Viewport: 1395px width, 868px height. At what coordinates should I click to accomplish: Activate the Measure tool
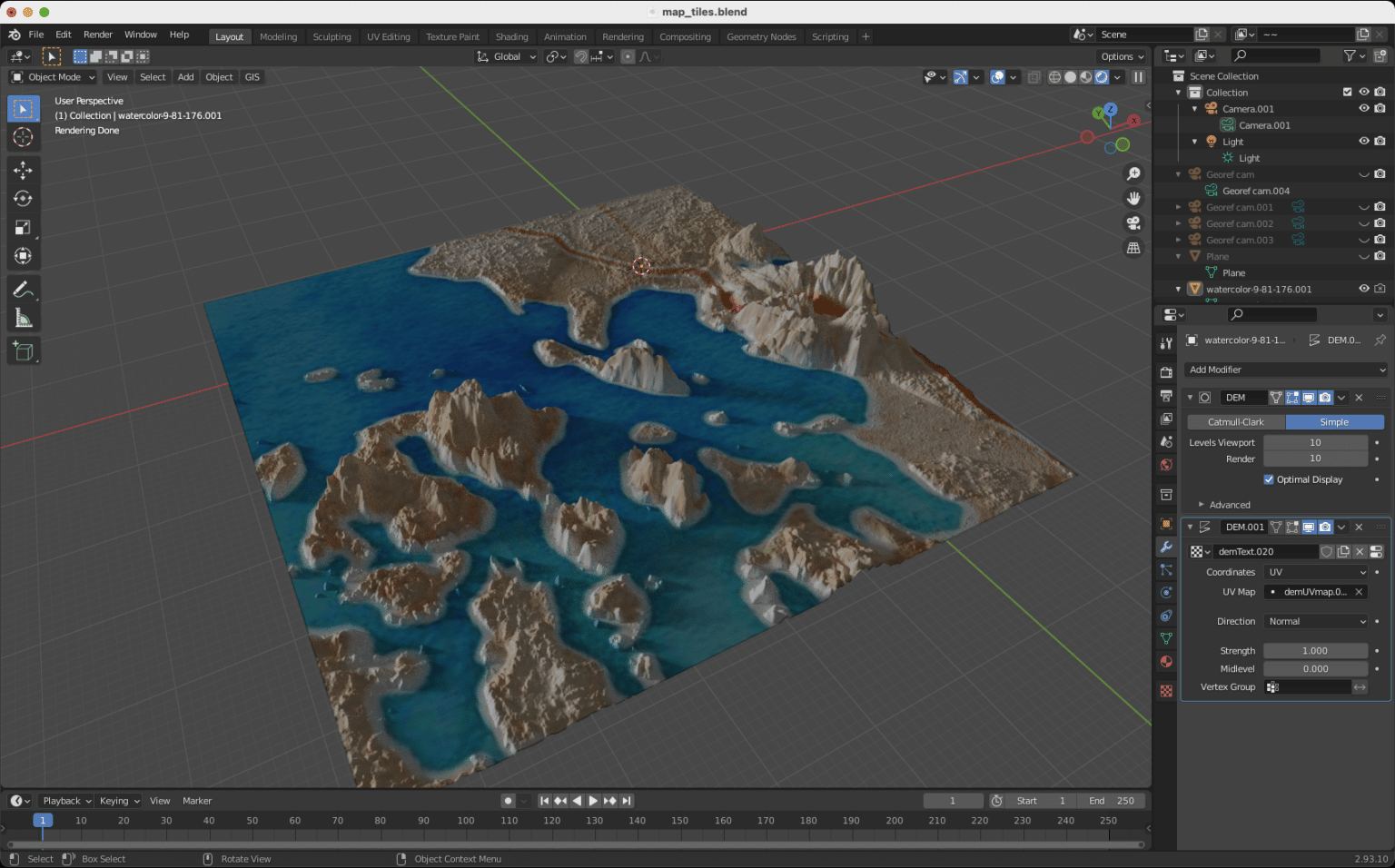(24, 318)
